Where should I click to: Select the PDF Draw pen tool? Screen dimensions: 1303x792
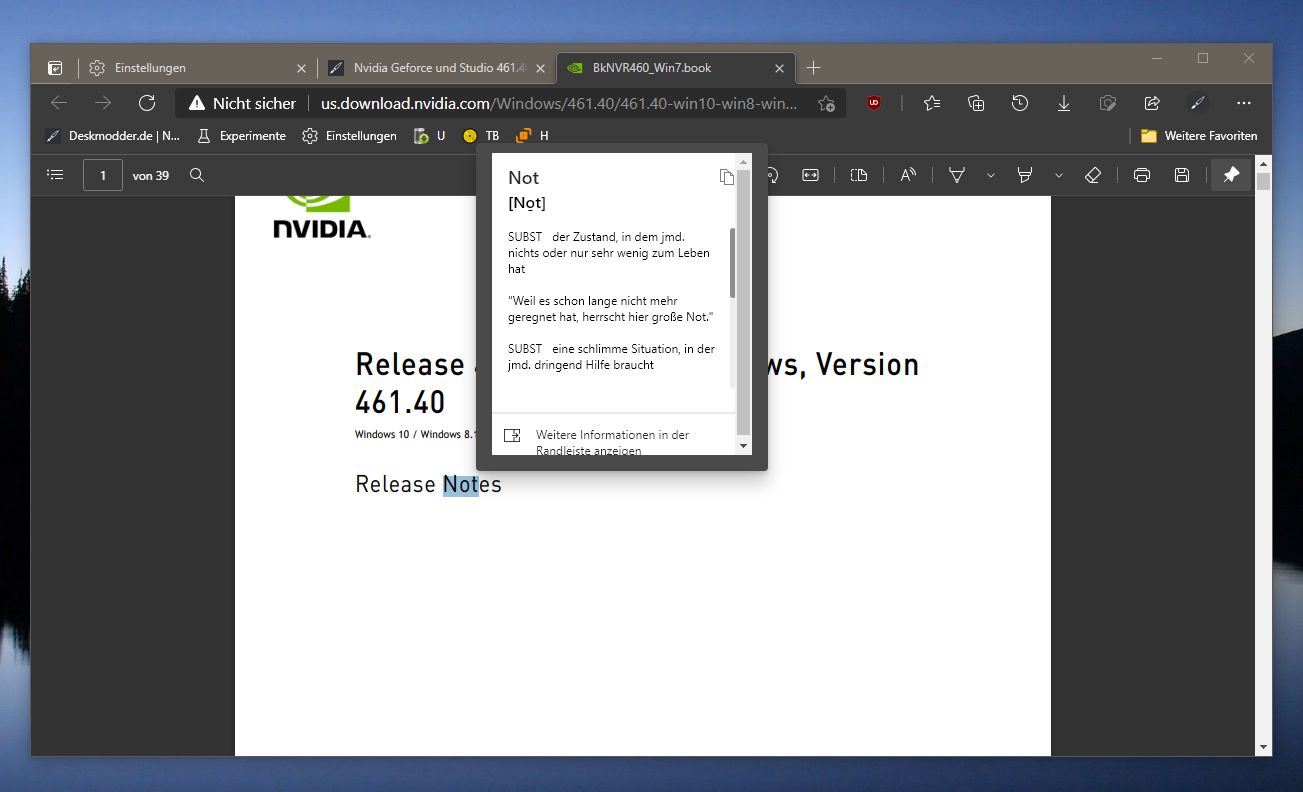(x=957, y=175)
